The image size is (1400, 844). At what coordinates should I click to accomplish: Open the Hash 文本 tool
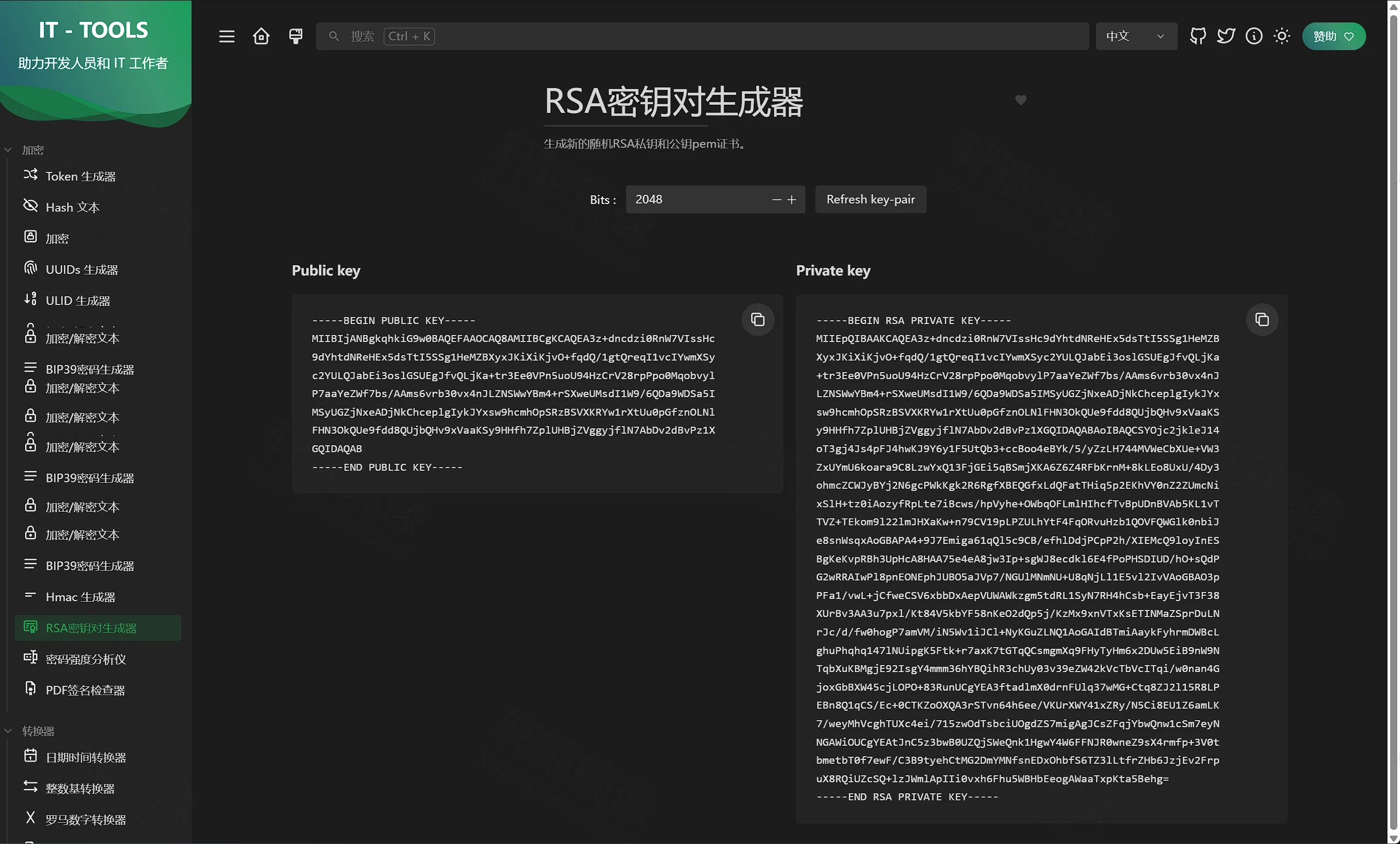pos(98,207)
